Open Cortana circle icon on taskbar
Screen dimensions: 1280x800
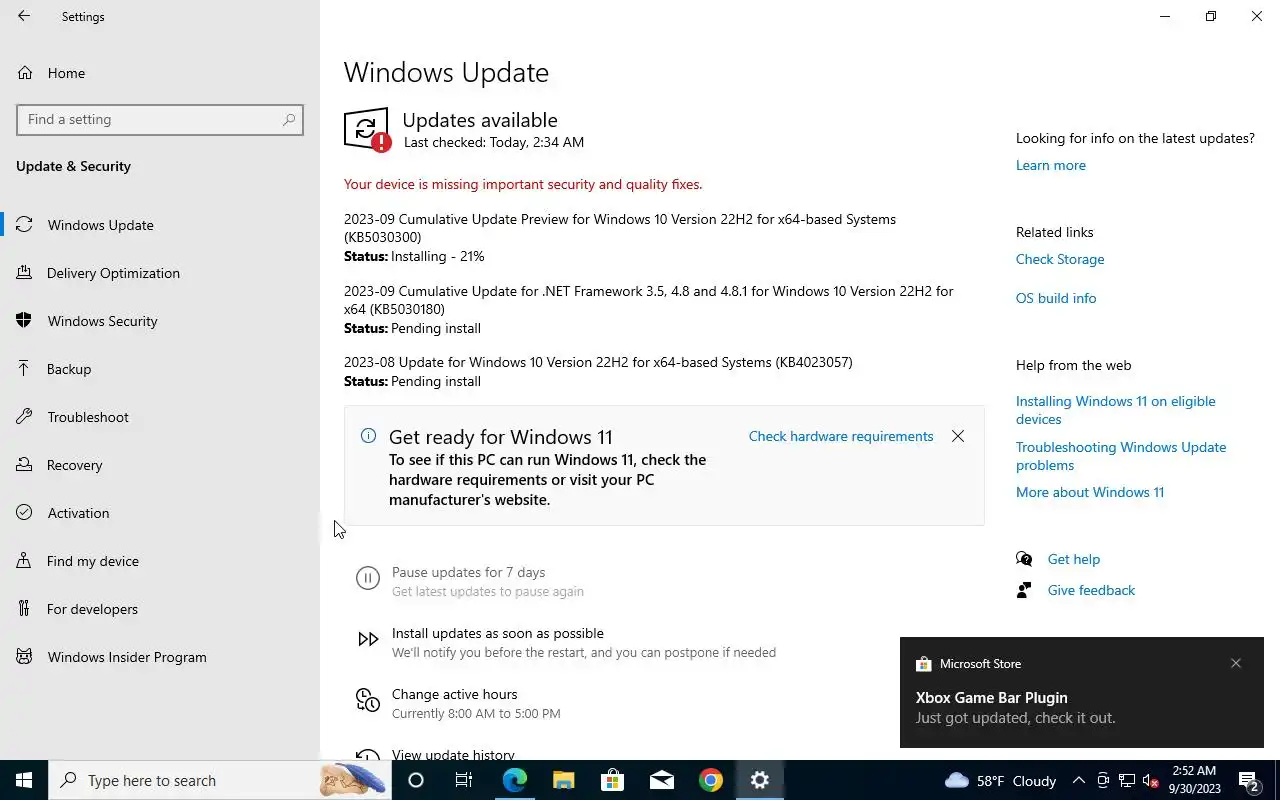click(x=416, y=780)
